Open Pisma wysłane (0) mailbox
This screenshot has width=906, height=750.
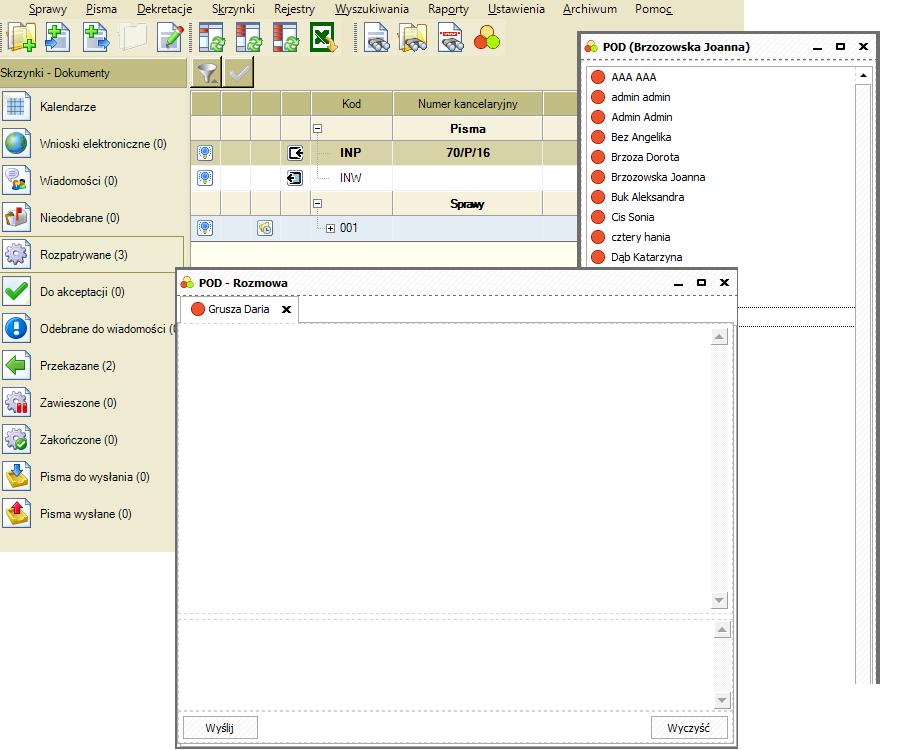(x=86, y=514)
